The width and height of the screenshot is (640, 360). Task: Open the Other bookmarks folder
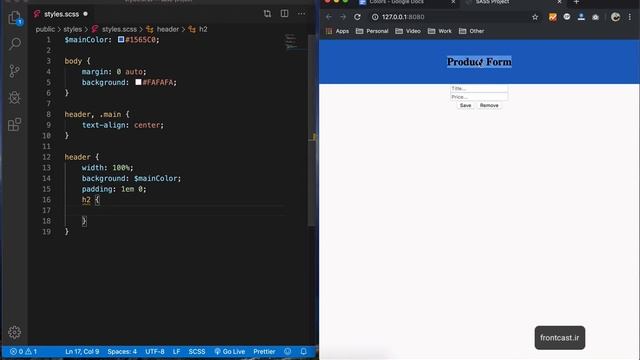coord(471,31)
